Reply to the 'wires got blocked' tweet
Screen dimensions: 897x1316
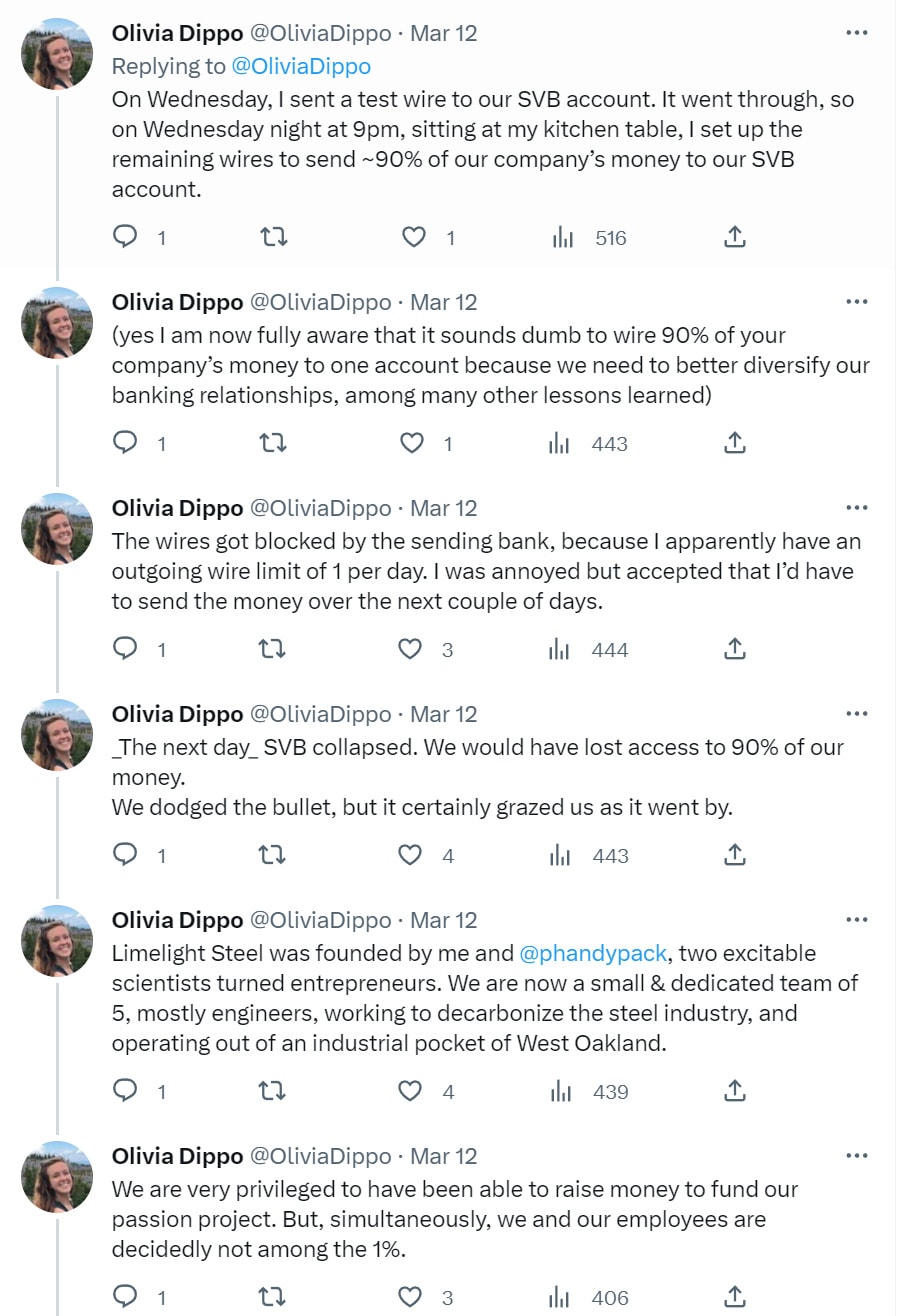coord(125,649)
